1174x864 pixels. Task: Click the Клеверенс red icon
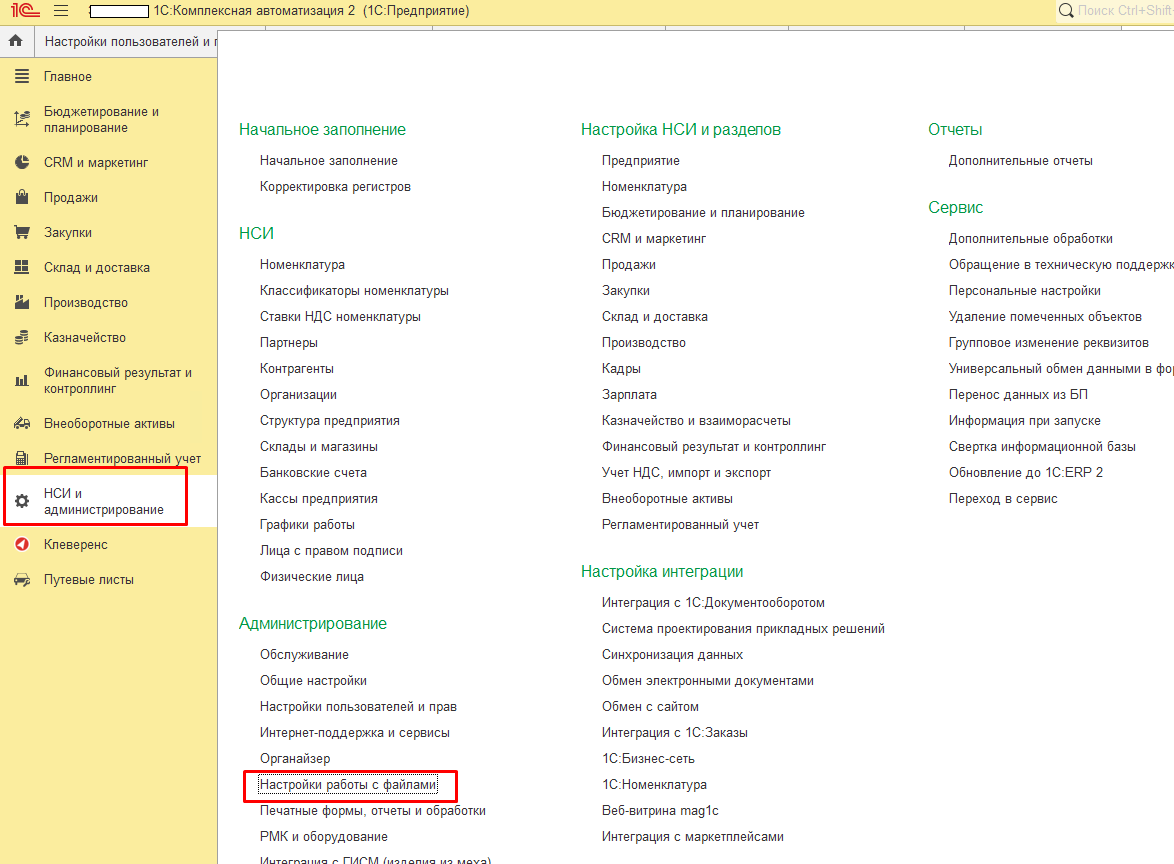(x=22, y=544)
